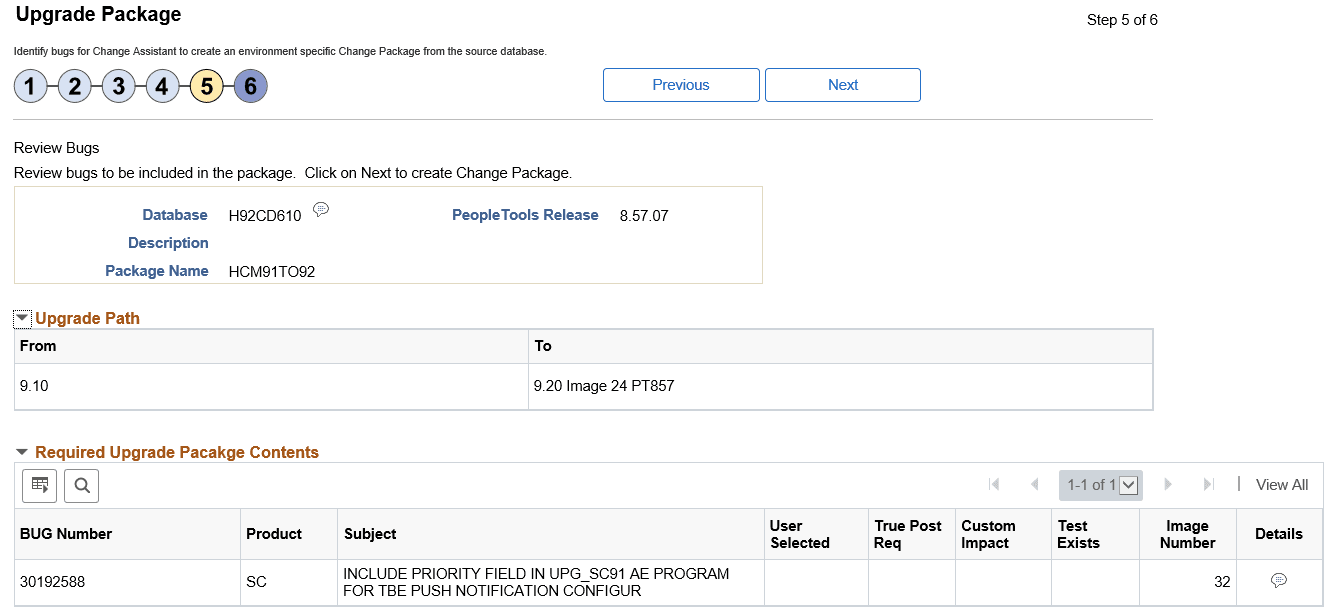The width and height of the screenshot is (1342, 615).
Task: Select step 1 in the progress indicator
Action: pos(30,86)
